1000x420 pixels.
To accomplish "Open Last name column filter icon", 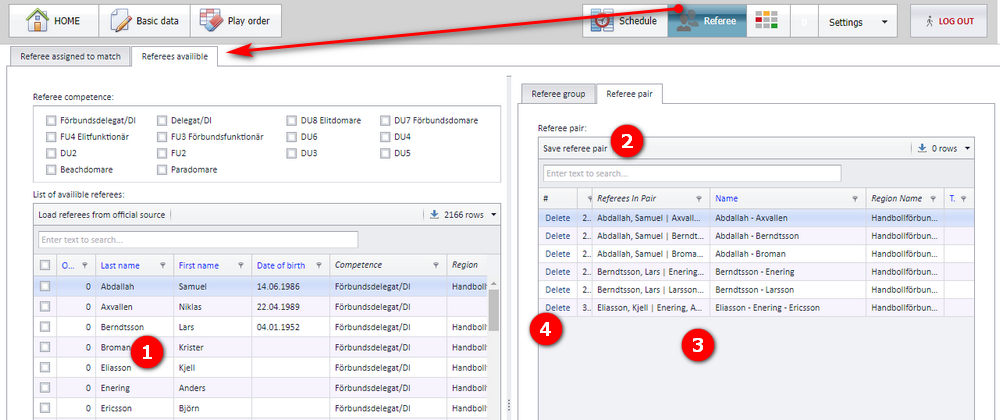I will (163, 265).
